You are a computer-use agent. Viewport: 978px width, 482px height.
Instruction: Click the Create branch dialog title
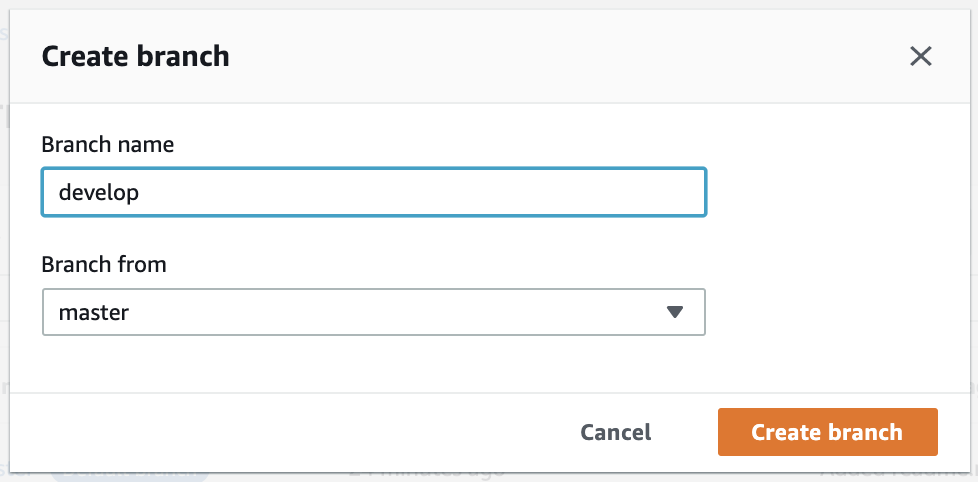[x=135, y=56]
